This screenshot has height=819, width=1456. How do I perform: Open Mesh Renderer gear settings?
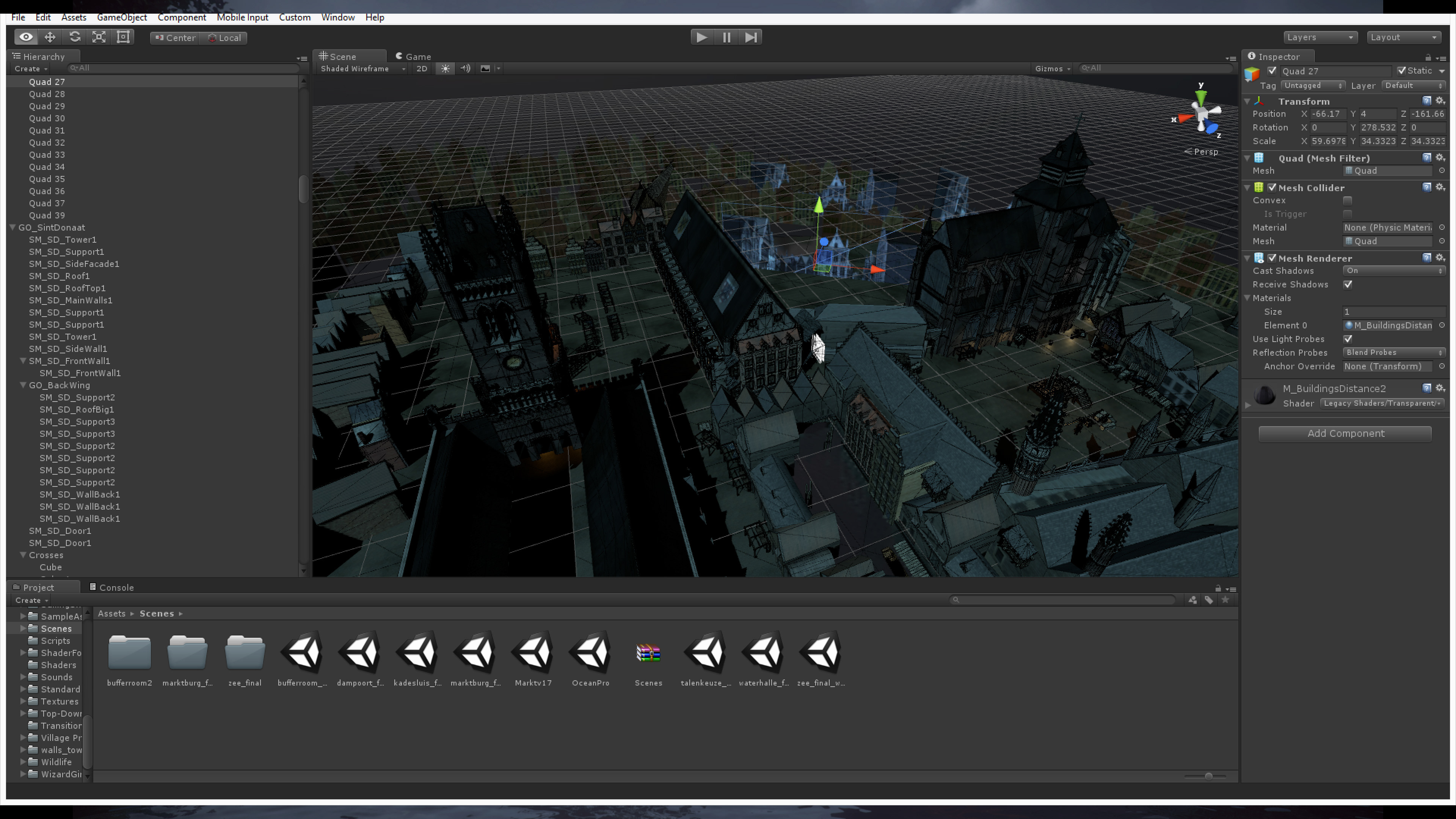point(1440,258)
